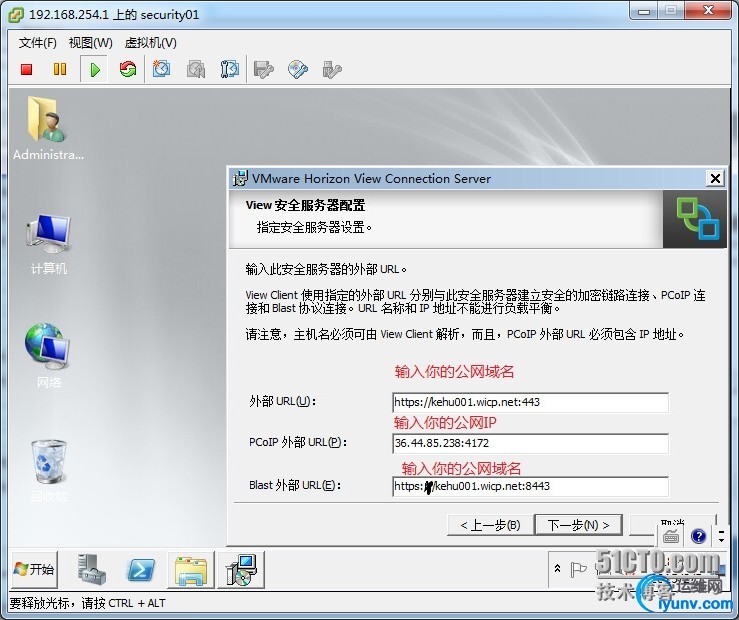Click the floppy drive connect icon

tap(263, 70)
